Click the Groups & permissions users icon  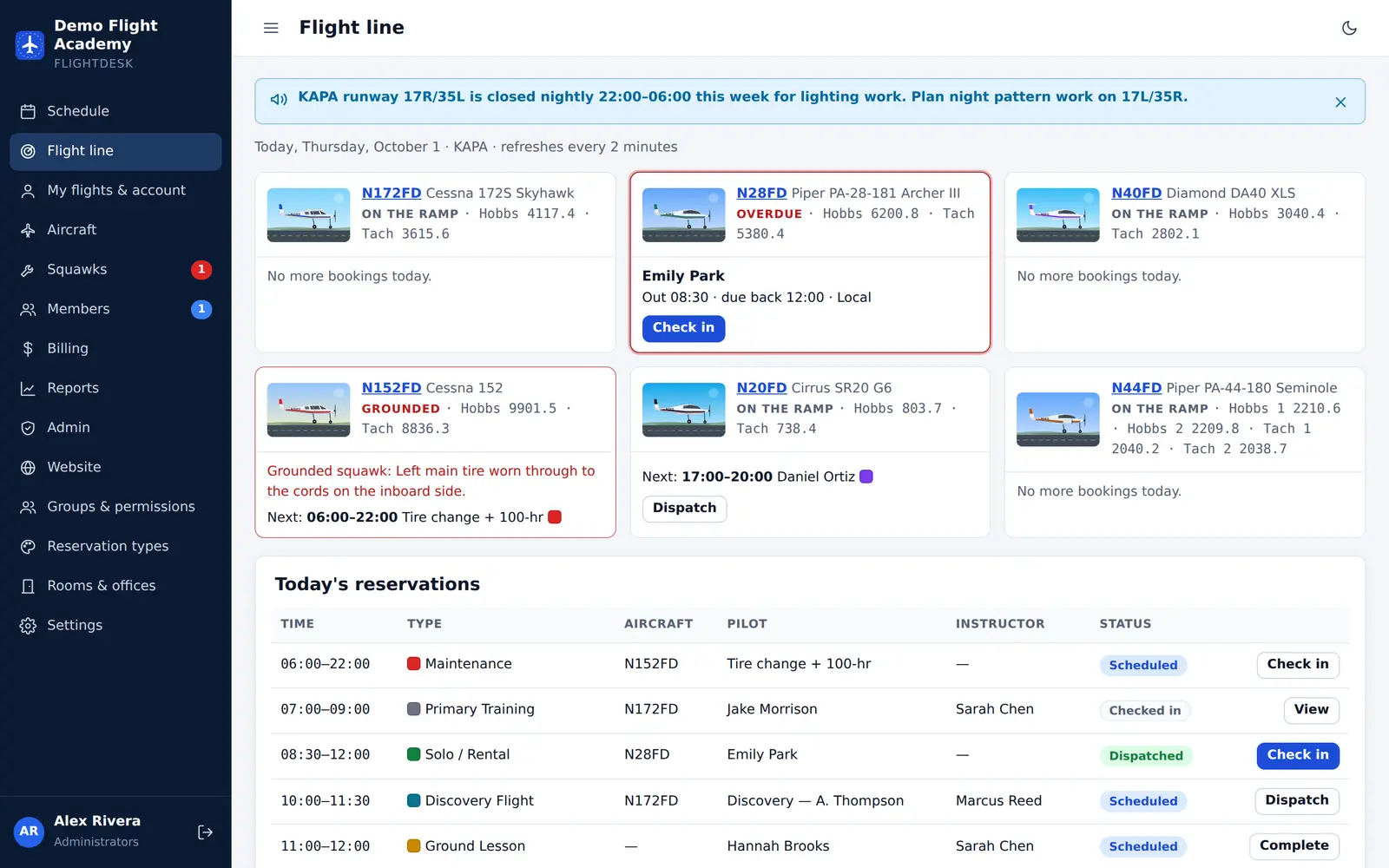28,507
